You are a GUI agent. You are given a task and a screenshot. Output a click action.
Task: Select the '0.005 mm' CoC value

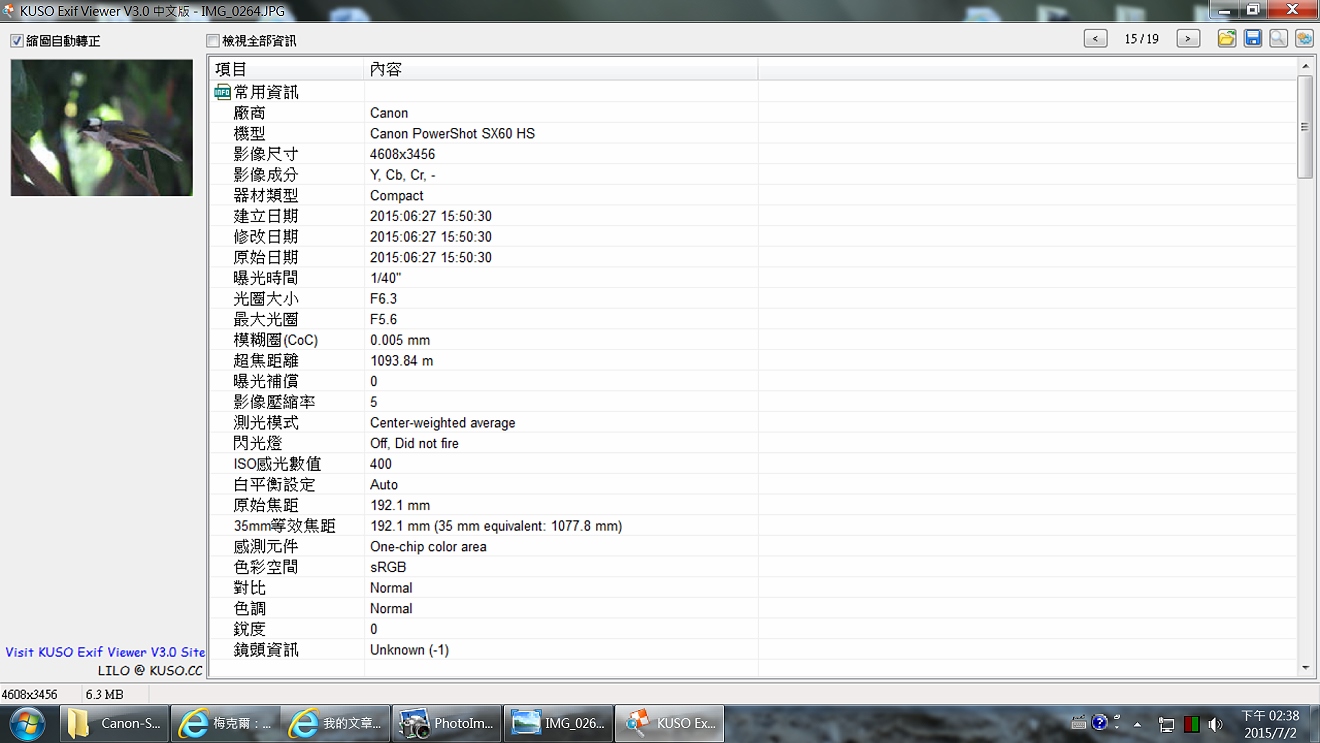click(400, 340)
